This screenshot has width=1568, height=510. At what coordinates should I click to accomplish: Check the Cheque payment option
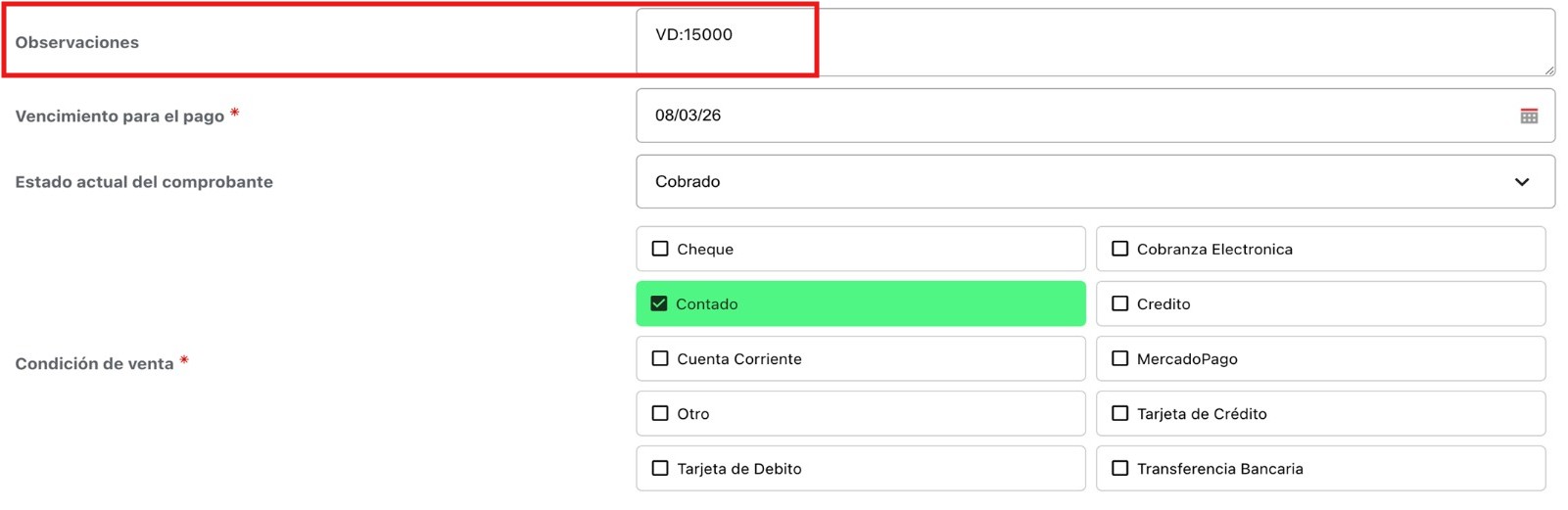pos(660,249)
